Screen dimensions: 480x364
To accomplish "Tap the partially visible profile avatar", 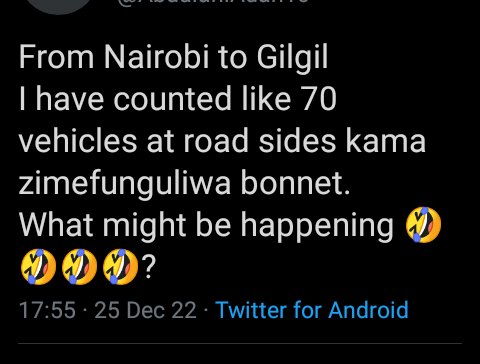I will [x=59, y=7].
